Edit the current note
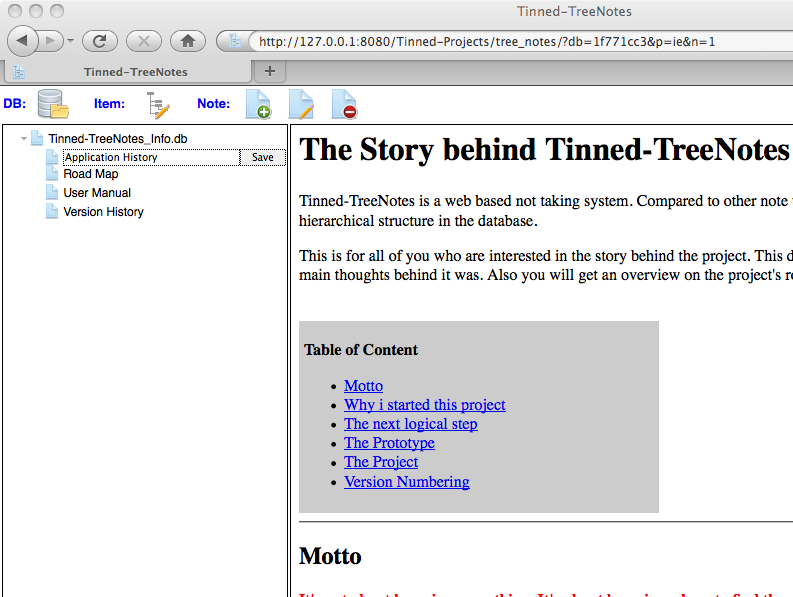The height and width of the screenshot is (597, 793). [x=301, y=104]
